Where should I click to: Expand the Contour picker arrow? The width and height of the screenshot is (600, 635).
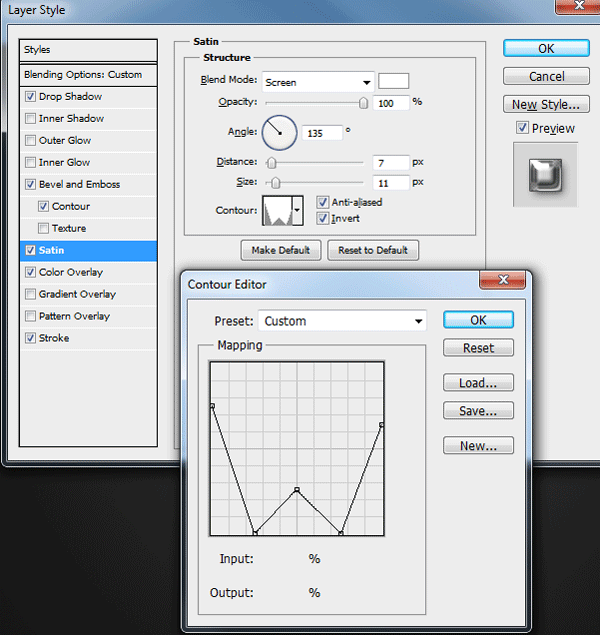(x=298, y=211)
